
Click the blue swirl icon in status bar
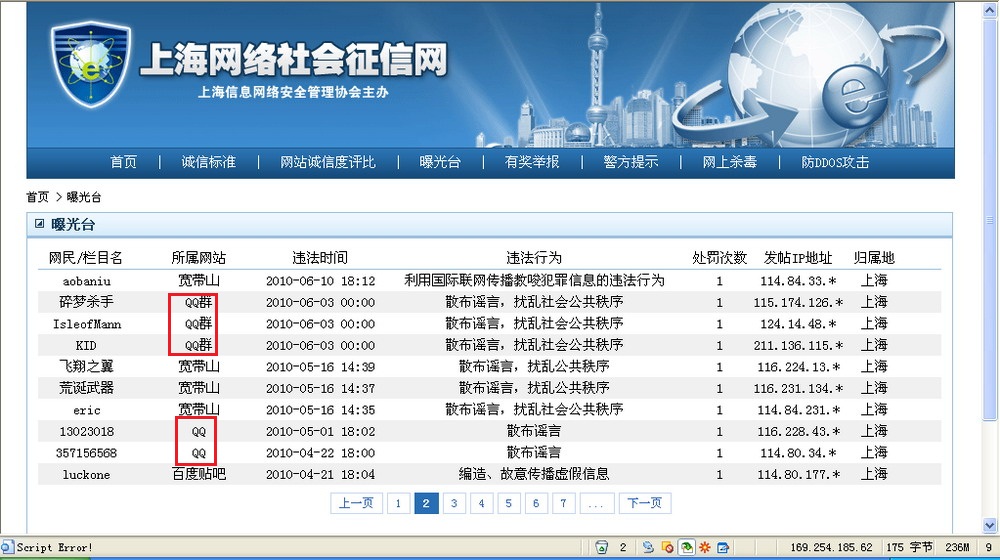click(649, 547)
